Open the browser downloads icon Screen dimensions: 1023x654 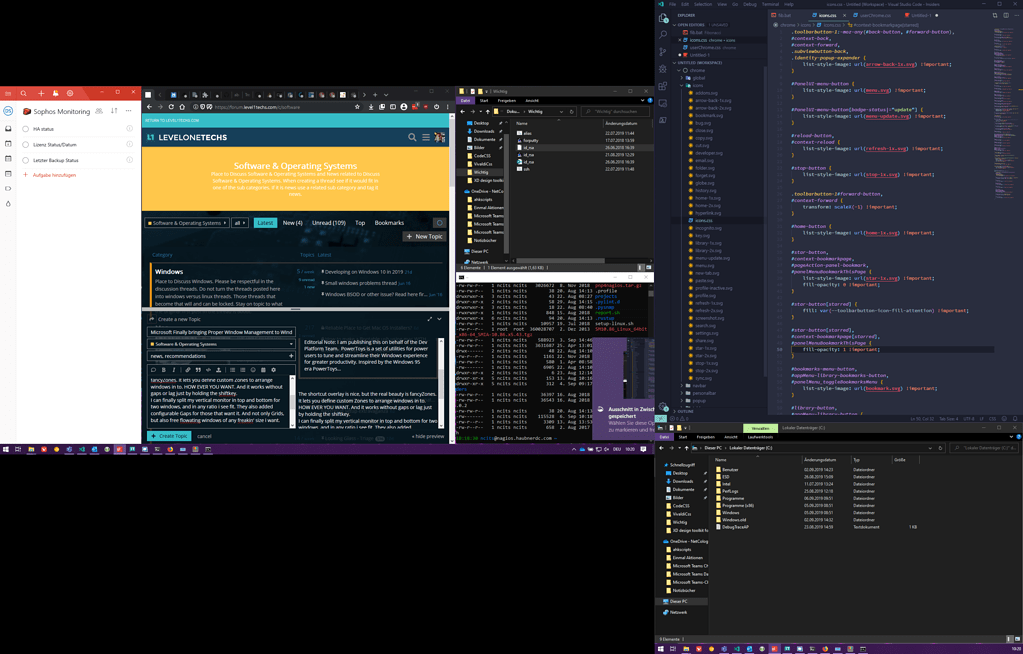371,107
